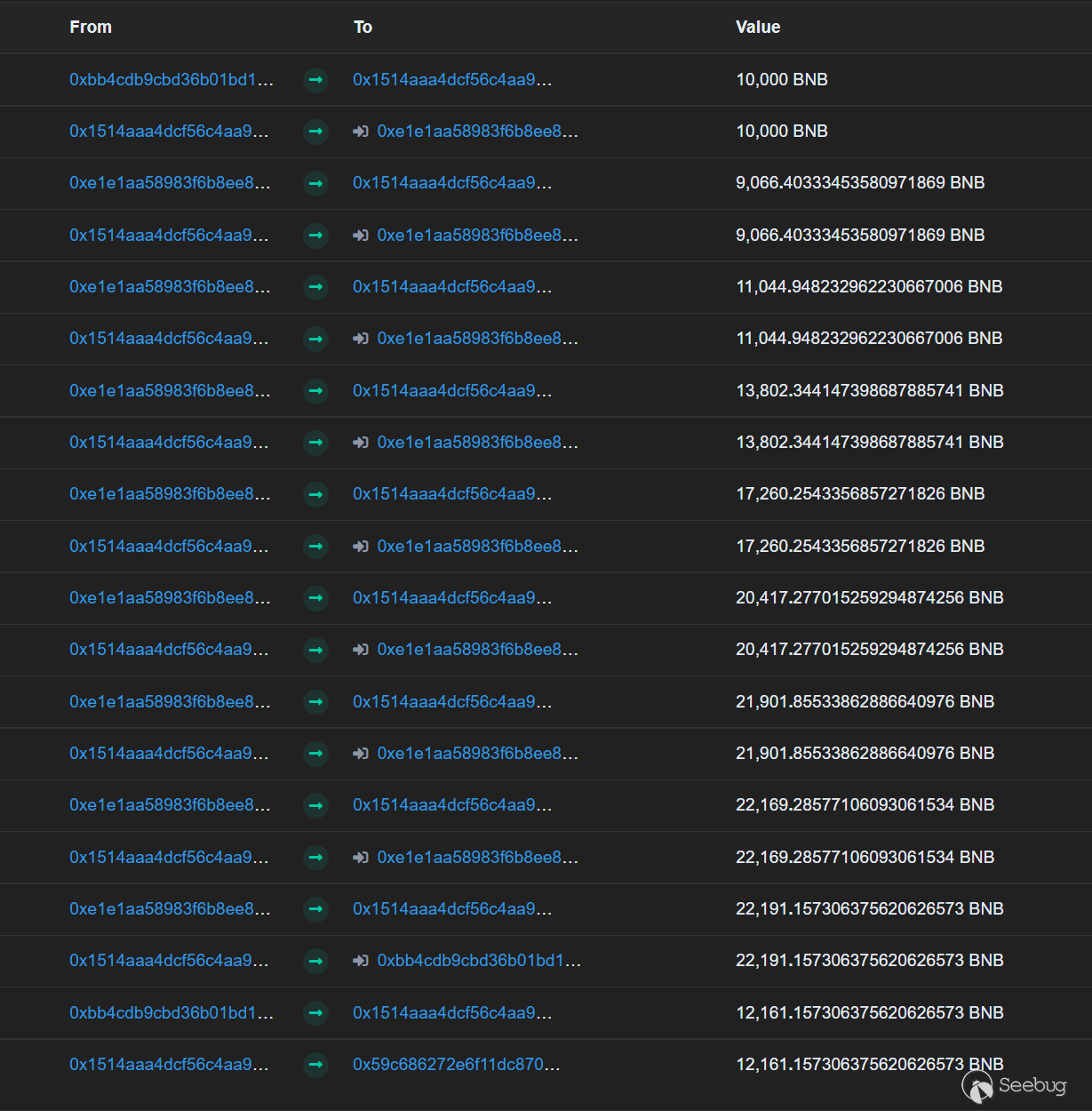Click contract icon before 0xe1e1aa in 10,000 BNB row
The height and width of the screenshot is (1111, 1092).
[360, 132]
